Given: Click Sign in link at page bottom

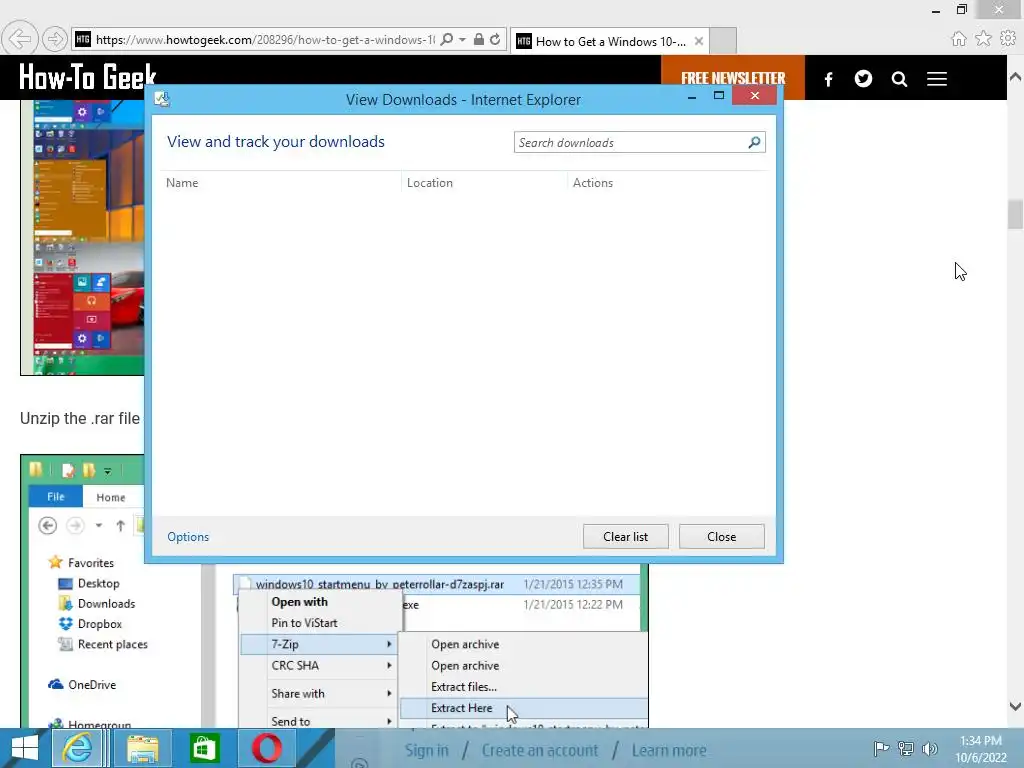Looking at the screenshot, I should (426, 750).
